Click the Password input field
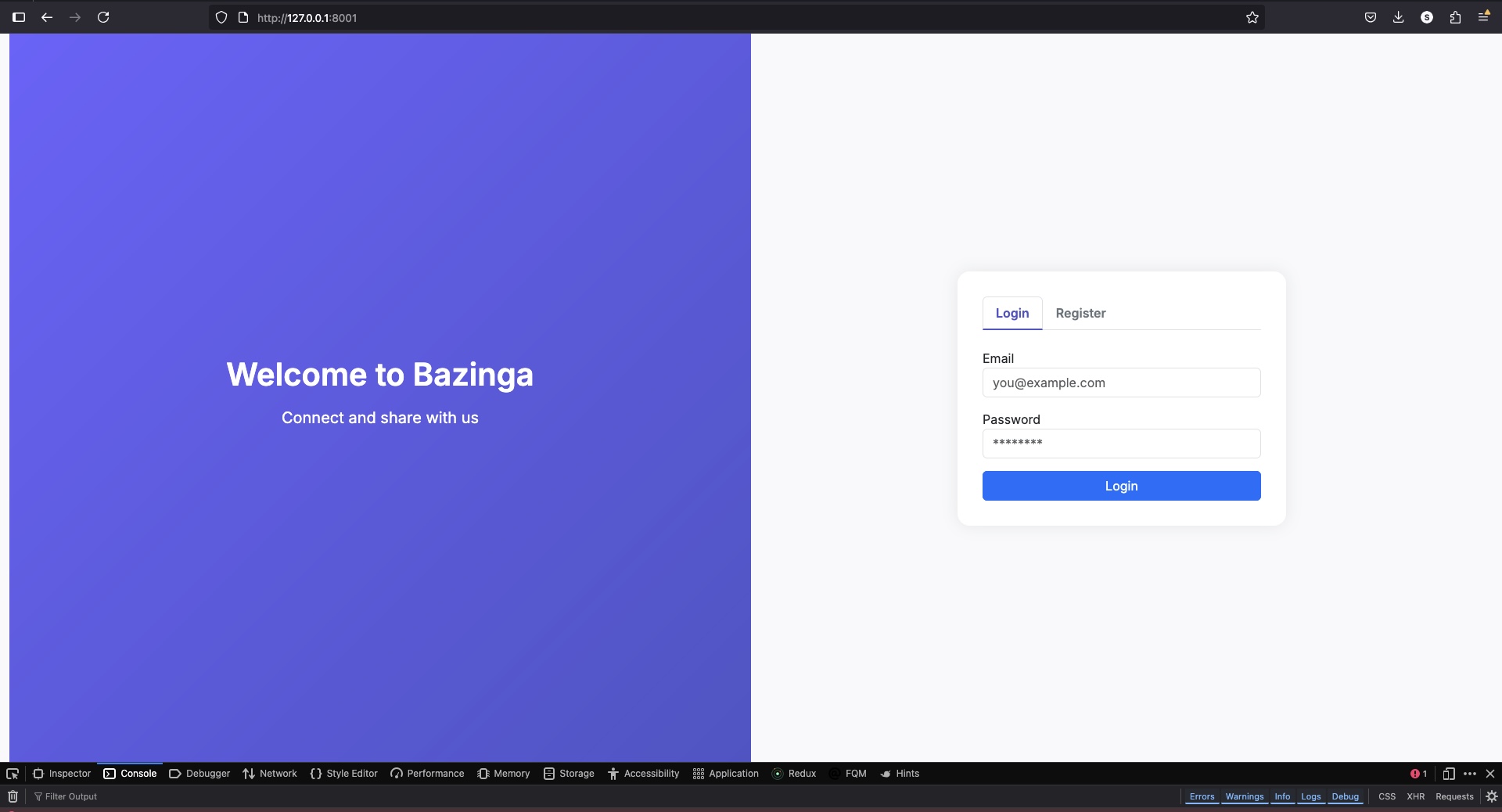 (1121, 444)
